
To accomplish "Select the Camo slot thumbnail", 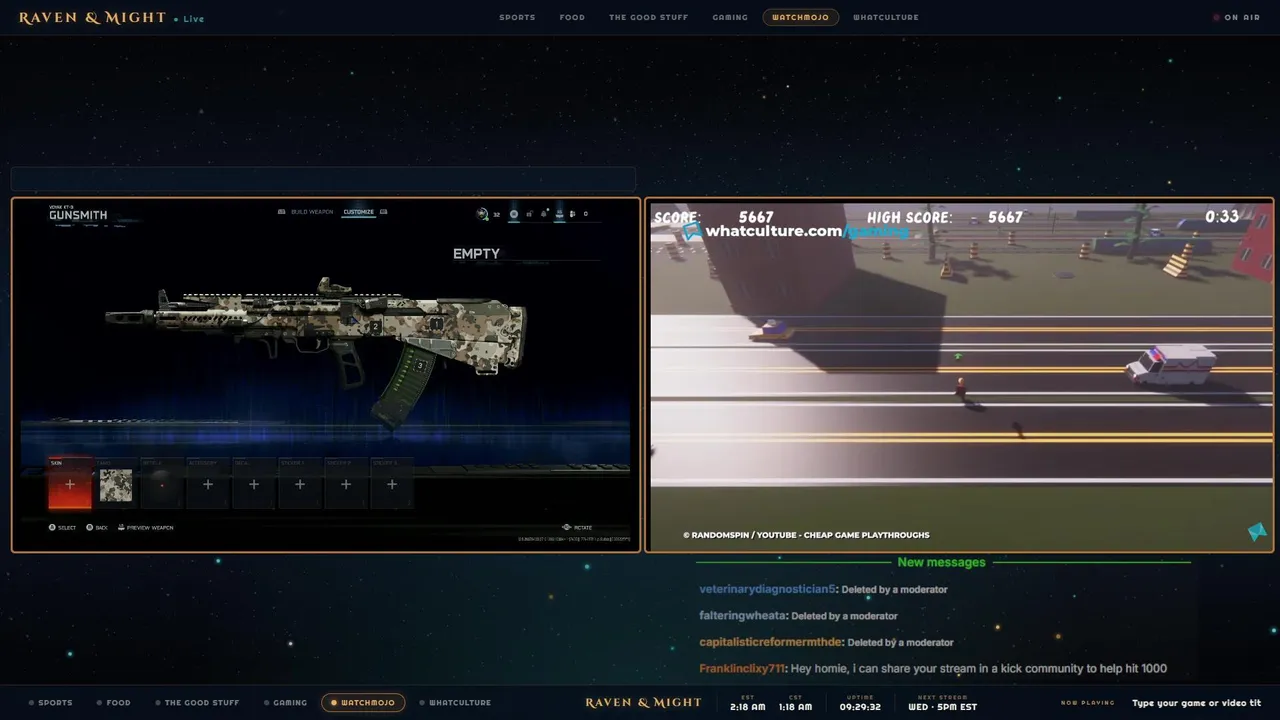I will pos(116,485).
